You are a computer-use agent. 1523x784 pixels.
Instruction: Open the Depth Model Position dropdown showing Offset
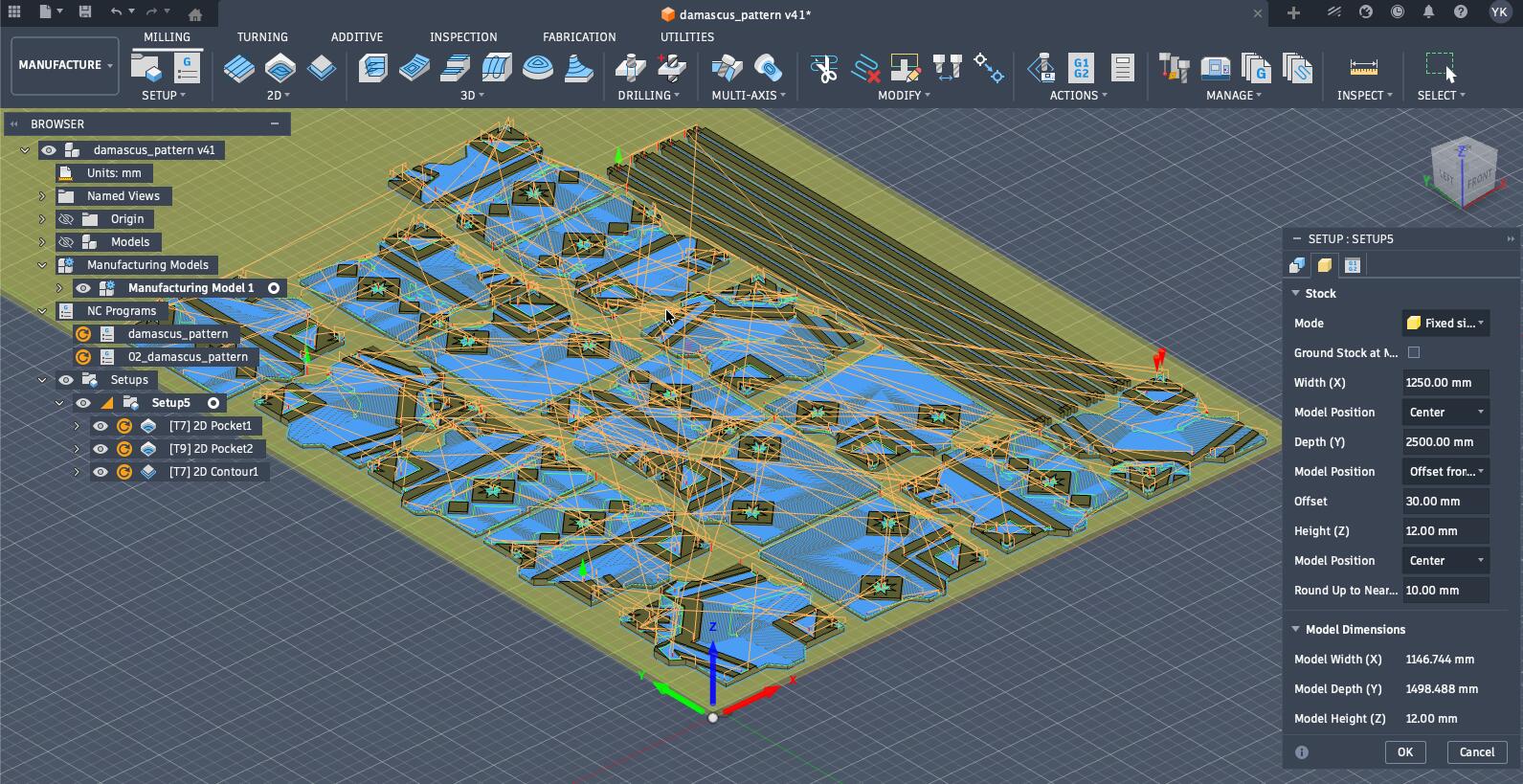coord(1445,472)
